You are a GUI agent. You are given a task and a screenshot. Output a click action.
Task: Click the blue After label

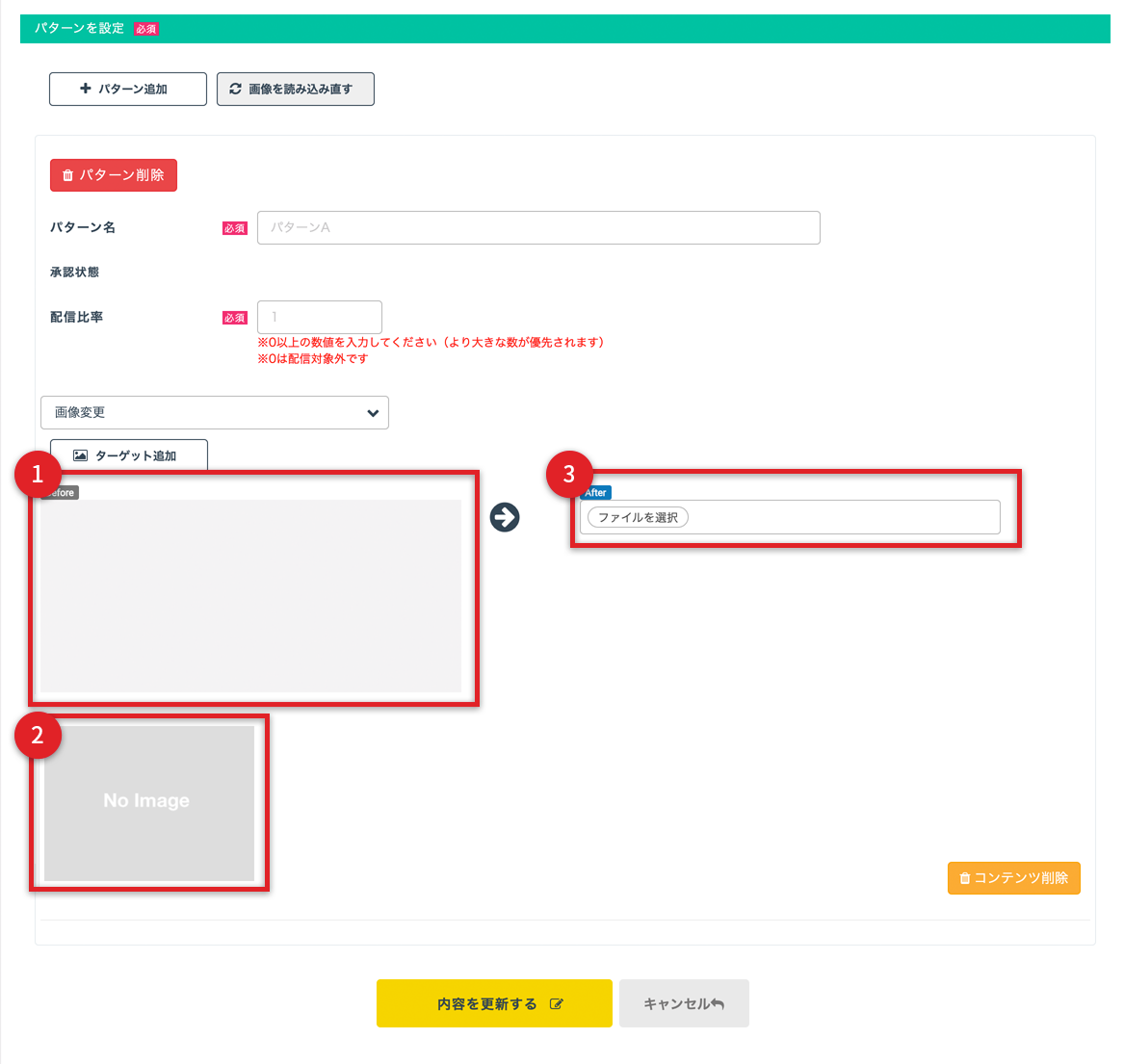point(596,492)
